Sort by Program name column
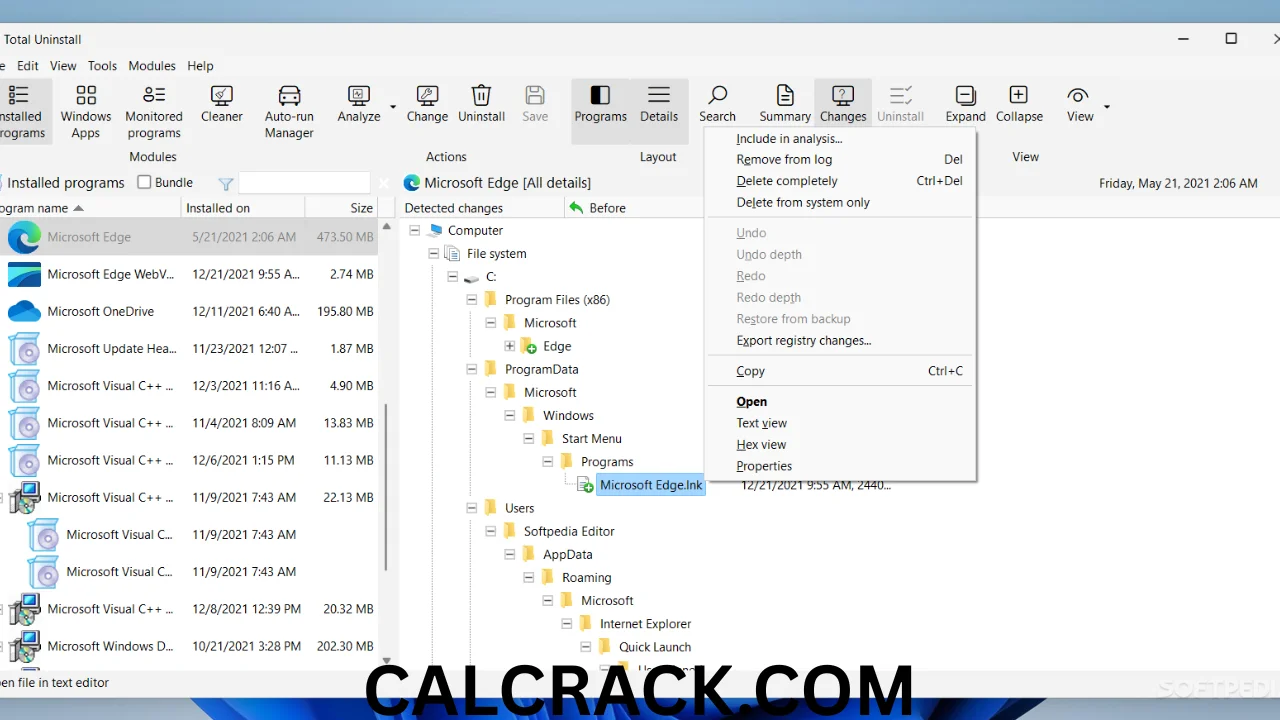This screenshot has width=1280, height=720. click(90, 208)
